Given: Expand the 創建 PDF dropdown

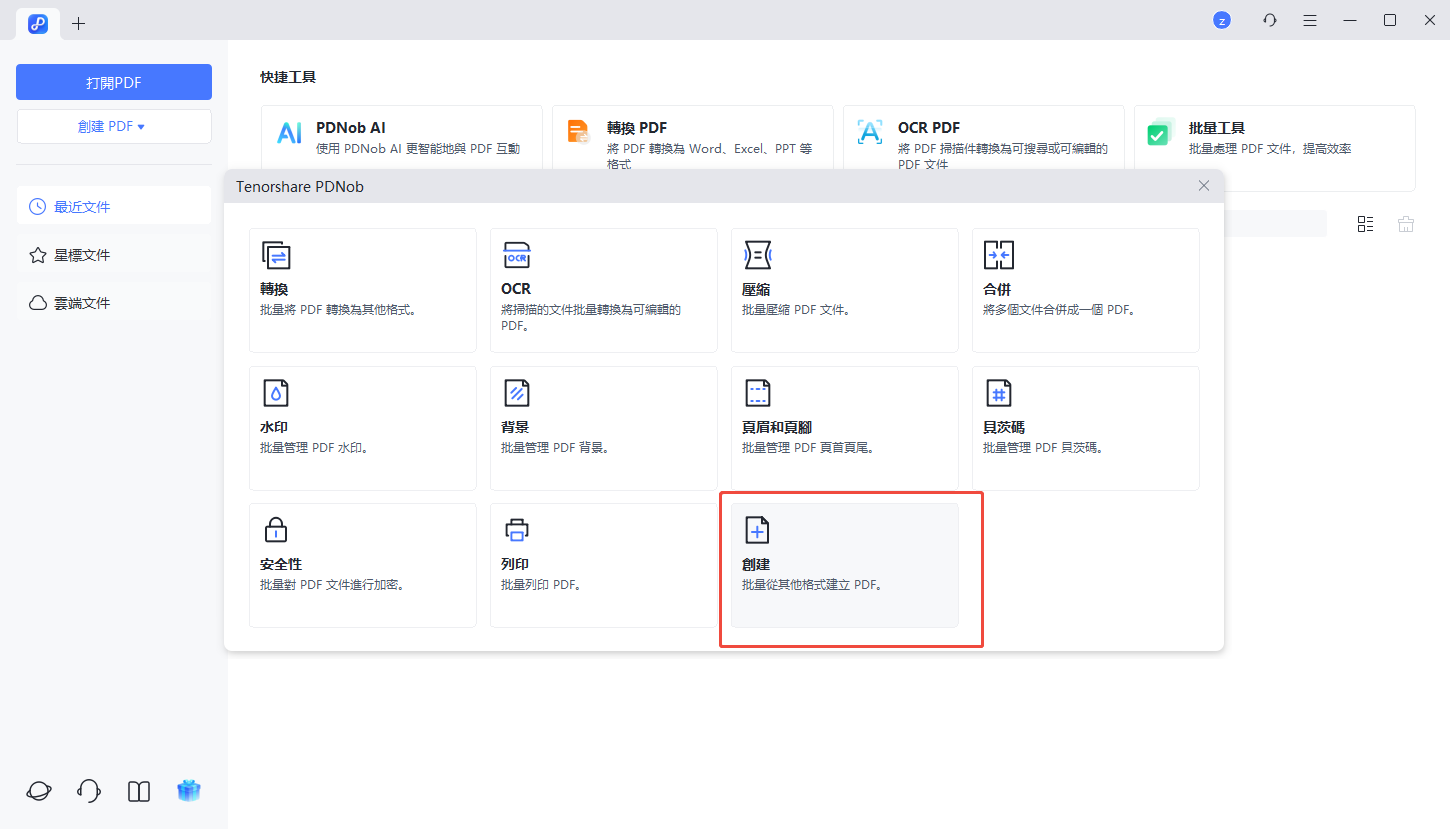Looking at the screenshot, I should 114,127.
